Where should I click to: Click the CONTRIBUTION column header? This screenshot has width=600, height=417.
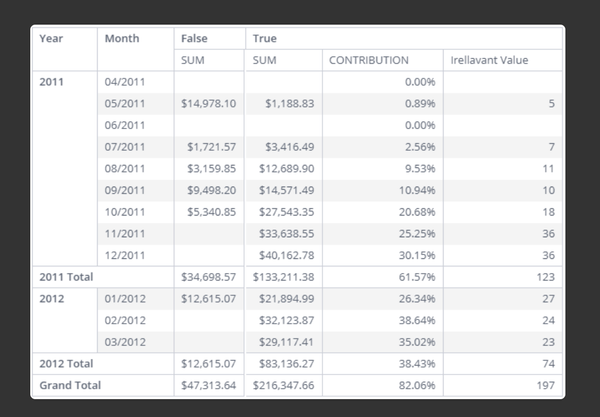point(369,61)
